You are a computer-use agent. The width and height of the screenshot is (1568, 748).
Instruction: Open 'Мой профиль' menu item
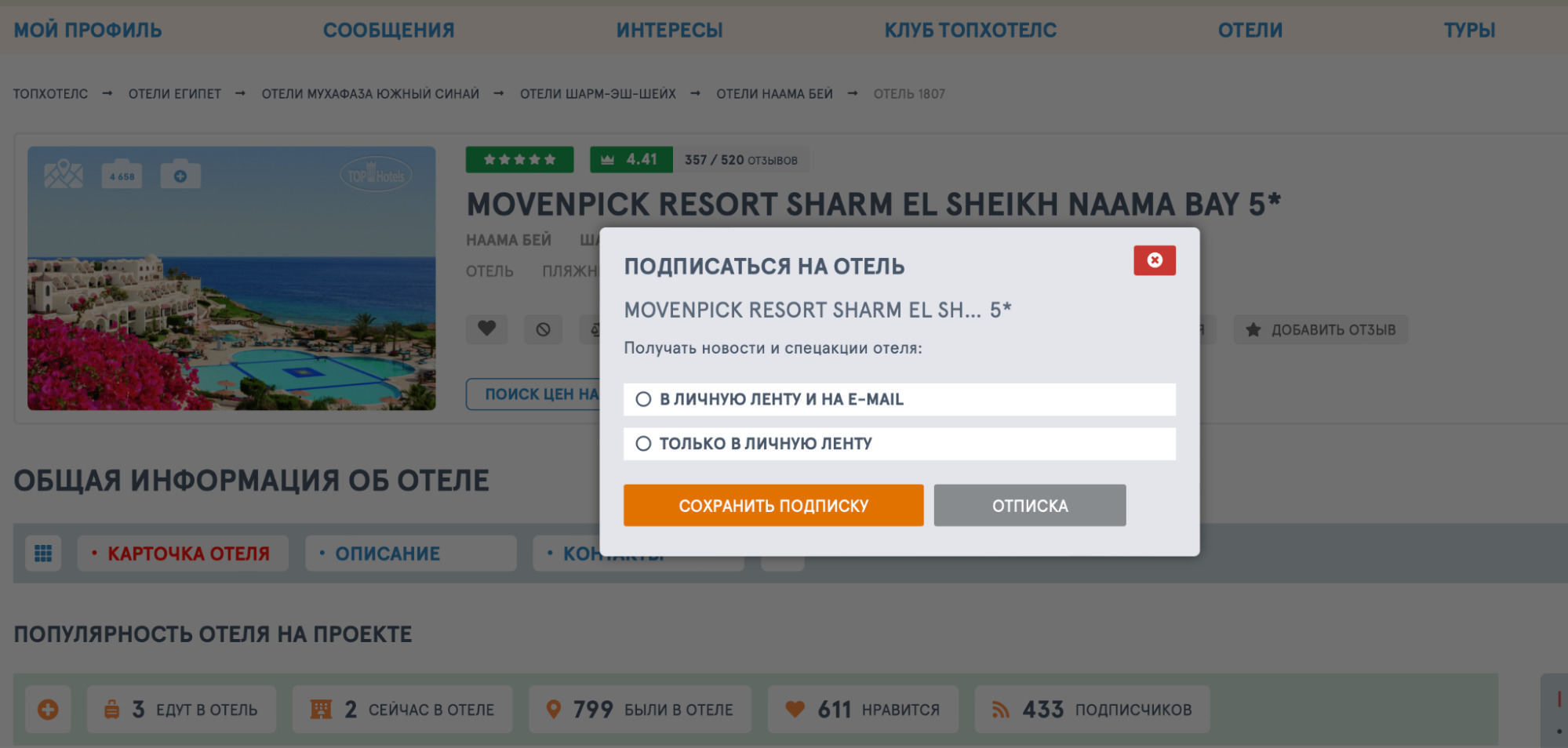[88, 30]
